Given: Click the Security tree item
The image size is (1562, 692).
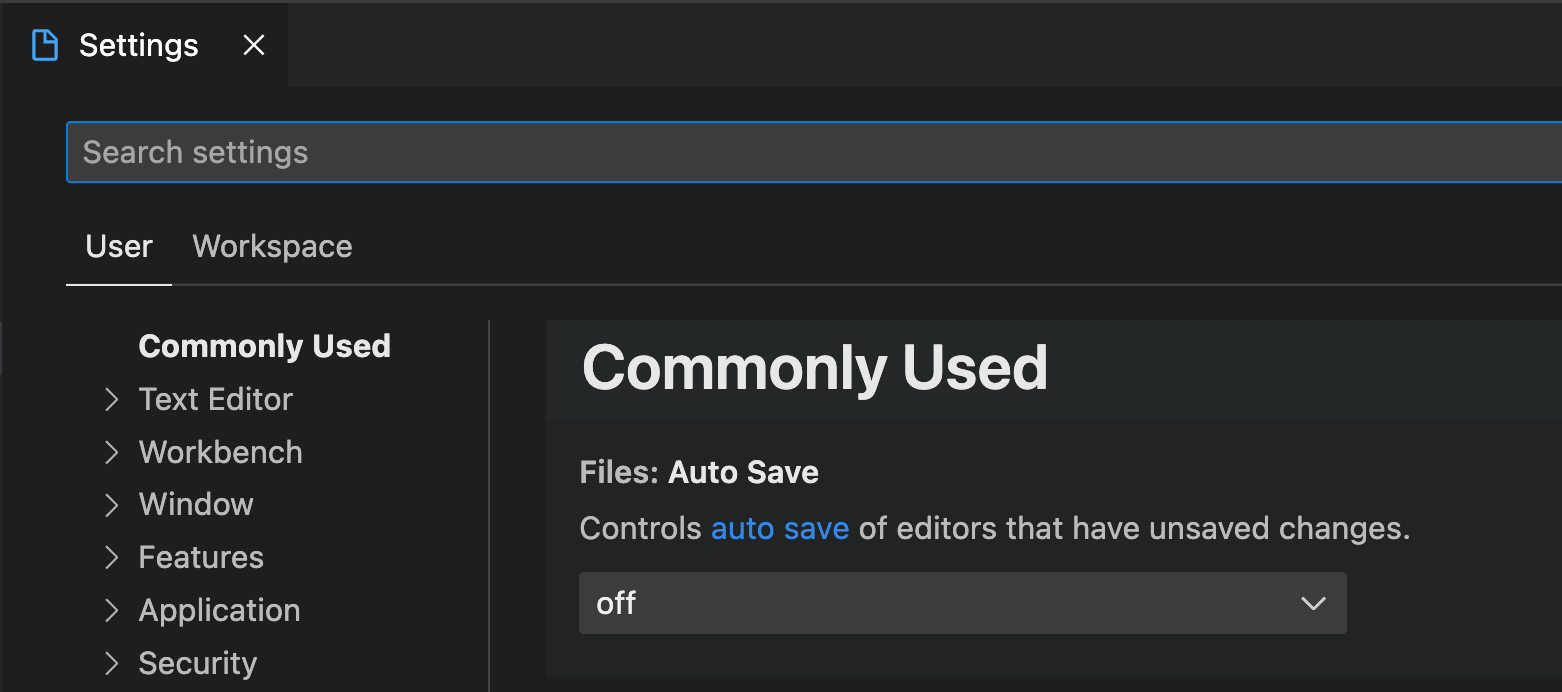Looking at the screenshot, I should click(197, 663).
